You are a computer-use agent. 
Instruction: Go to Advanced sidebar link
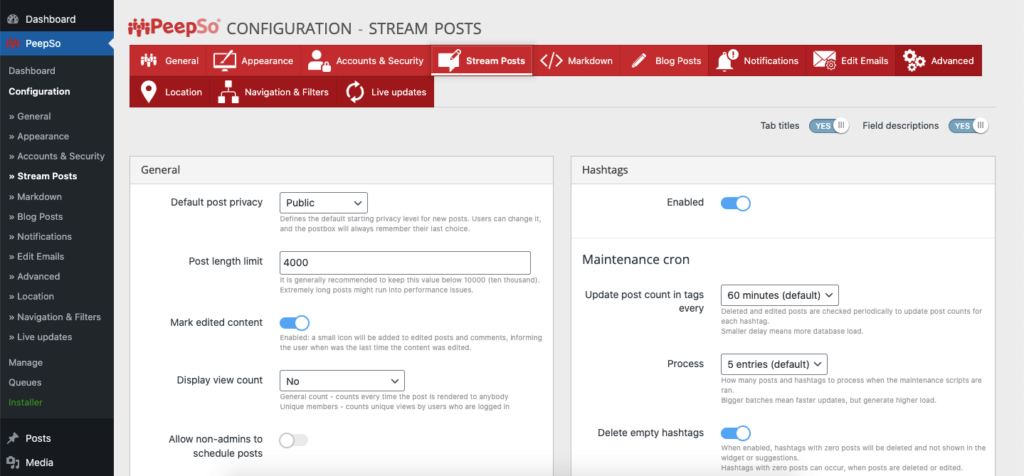coord(34,276)
